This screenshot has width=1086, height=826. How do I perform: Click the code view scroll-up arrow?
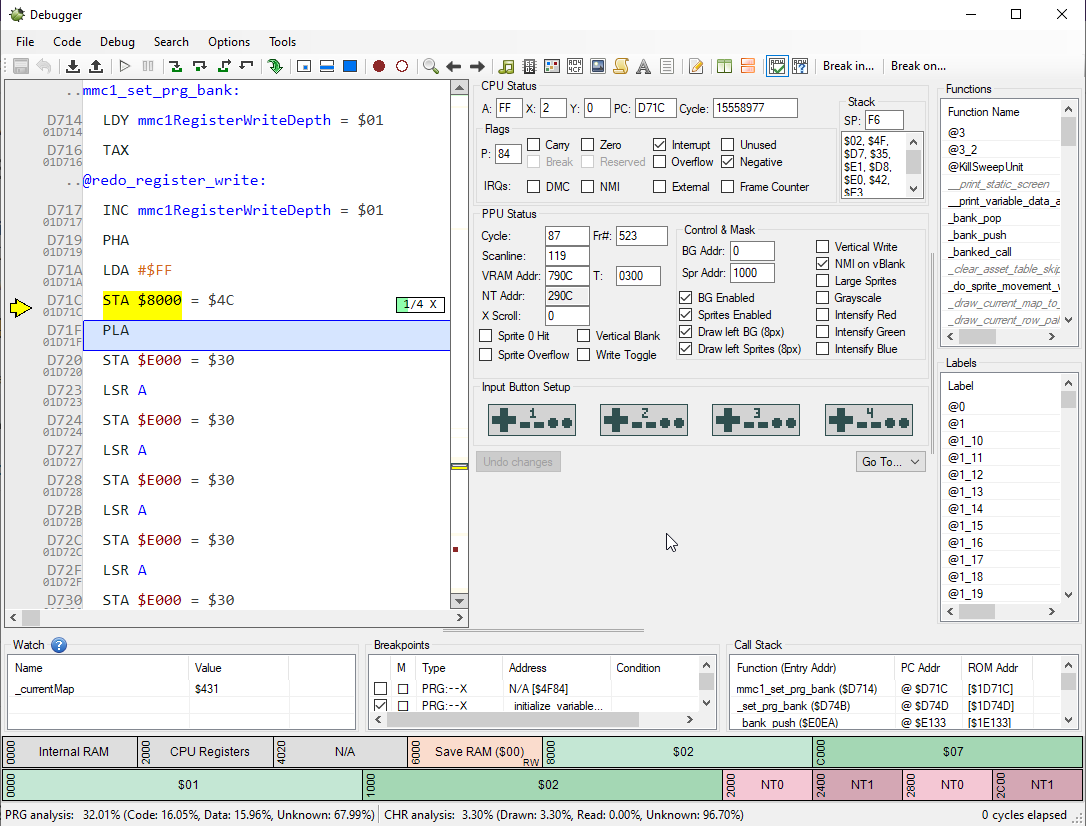(x=459, y=88)
